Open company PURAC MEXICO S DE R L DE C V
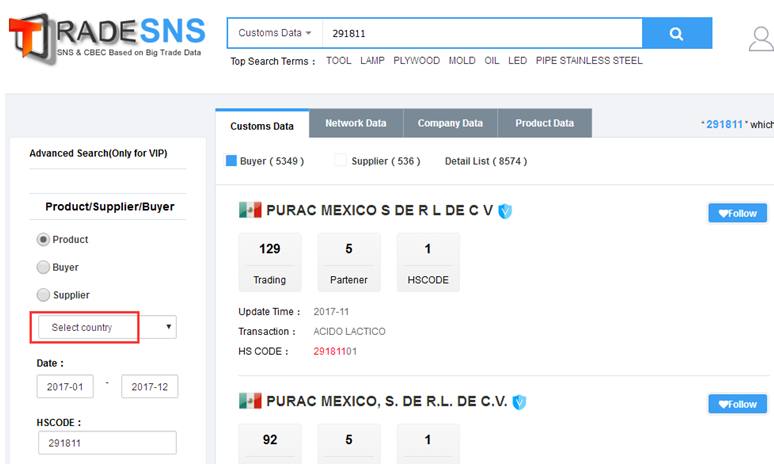 380,211
